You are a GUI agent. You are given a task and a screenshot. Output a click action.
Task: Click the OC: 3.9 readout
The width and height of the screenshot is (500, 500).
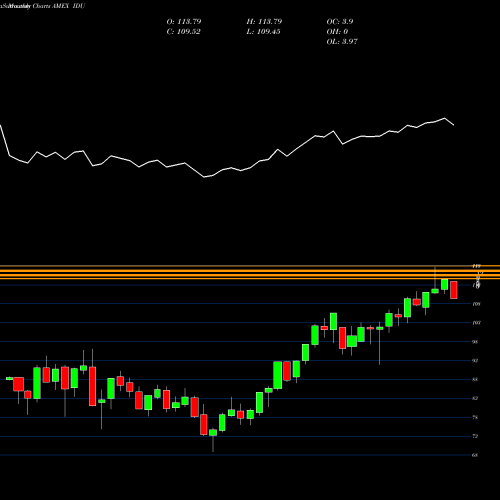click(340, 22)
